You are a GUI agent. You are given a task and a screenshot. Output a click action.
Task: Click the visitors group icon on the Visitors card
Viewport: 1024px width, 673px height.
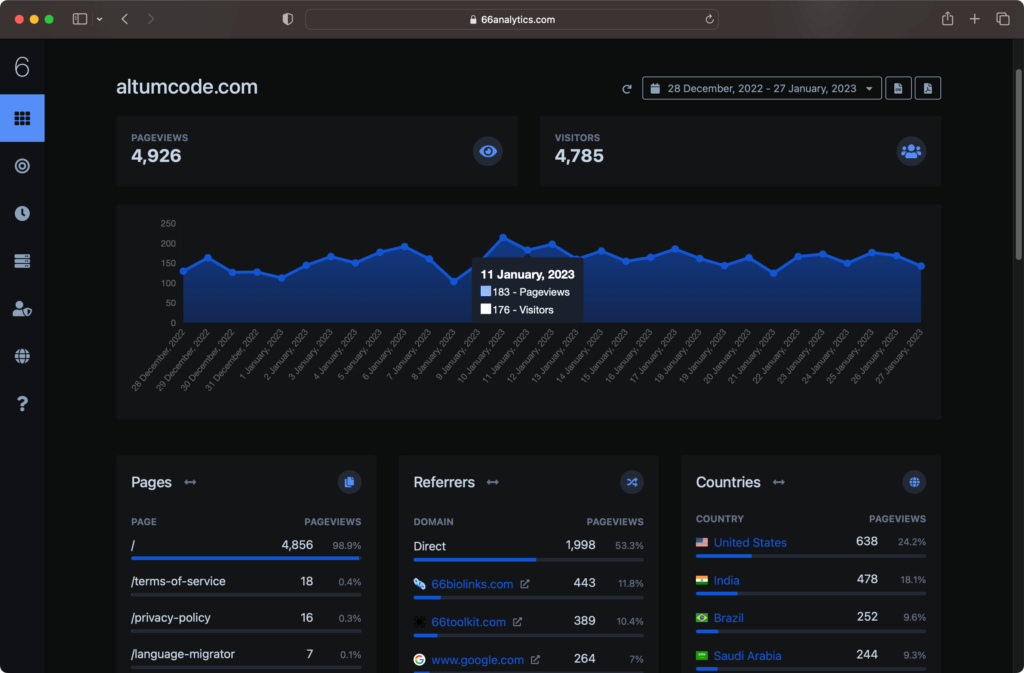(x=910, y=151)
